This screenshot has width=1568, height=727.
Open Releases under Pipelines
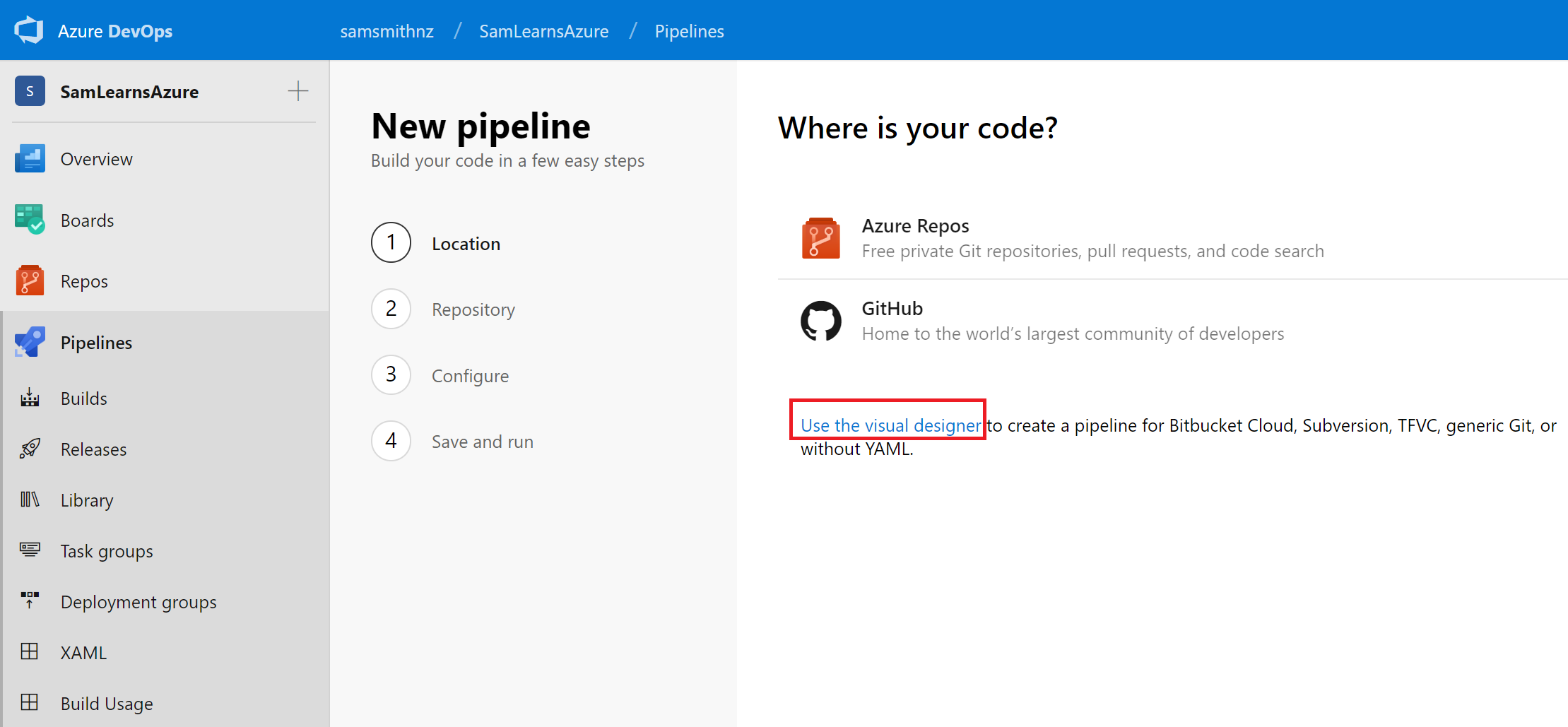click(x=93, y=449)
